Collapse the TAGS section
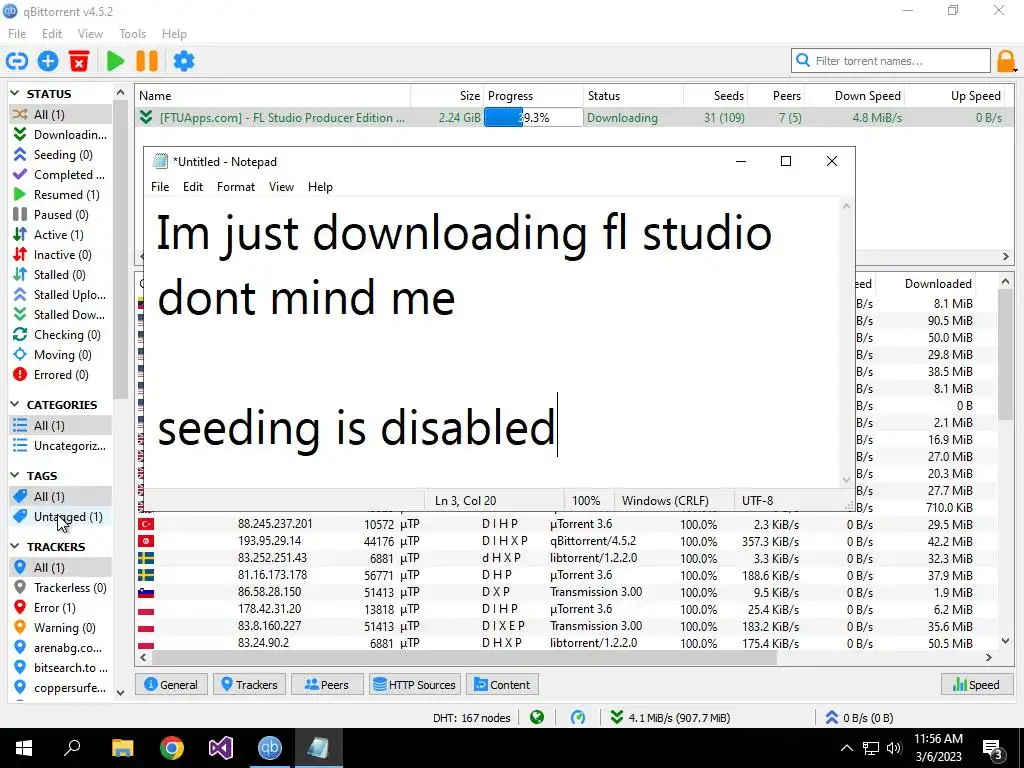This screenshot has height=768, width=1024. click(x=15, y=475)
